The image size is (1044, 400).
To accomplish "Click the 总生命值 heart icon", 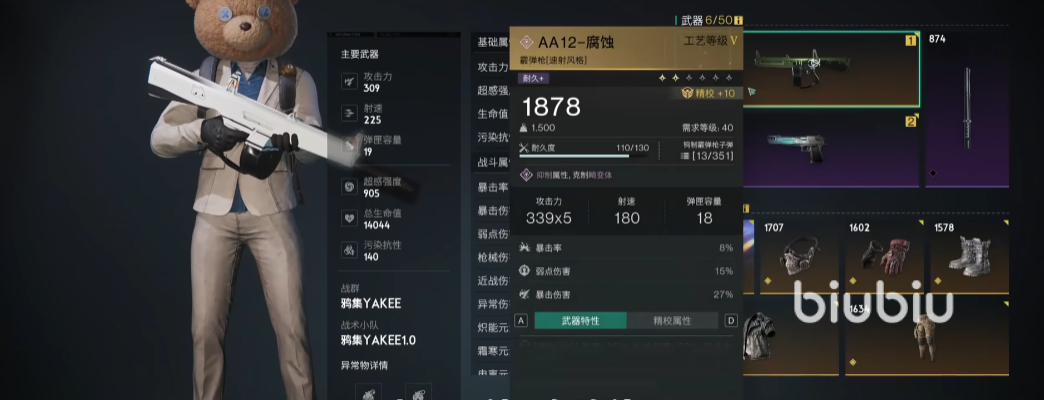I will 350,218.
